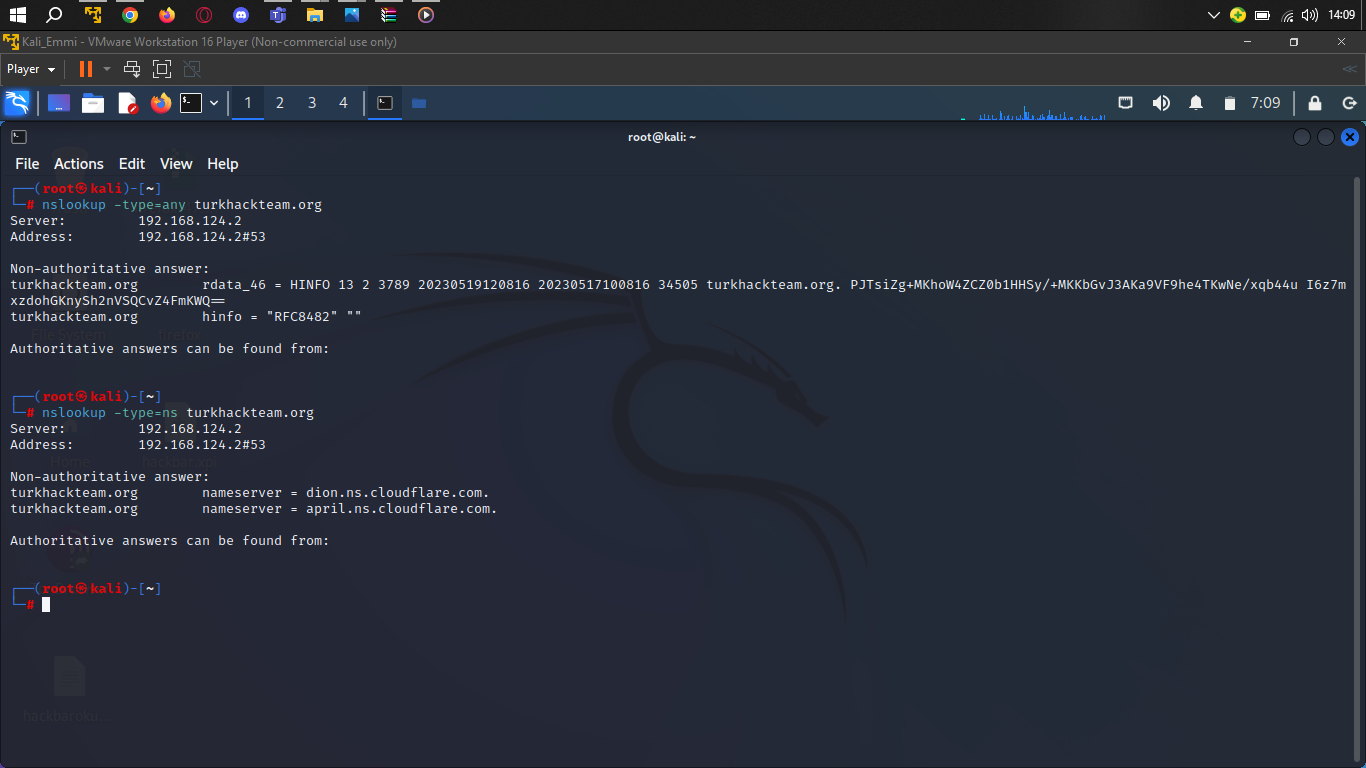Open the terminal Help menu
The height and width of the screenshot is (768, 1366).
(x=223, y=164)
